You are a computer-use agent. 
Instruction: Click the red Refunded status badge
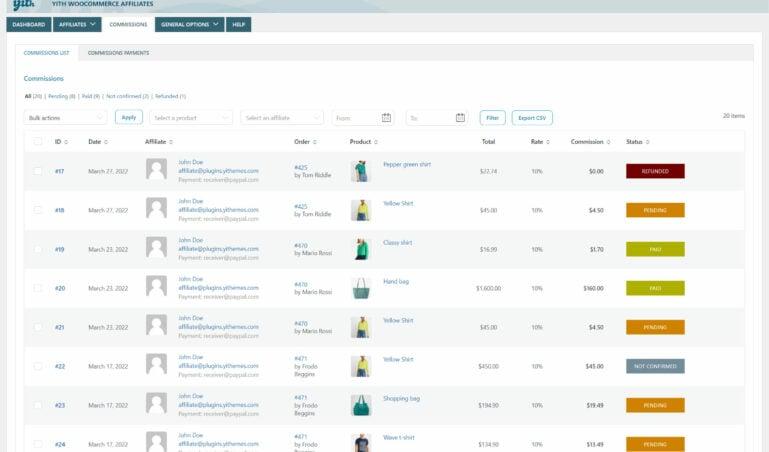click(655, 171)
